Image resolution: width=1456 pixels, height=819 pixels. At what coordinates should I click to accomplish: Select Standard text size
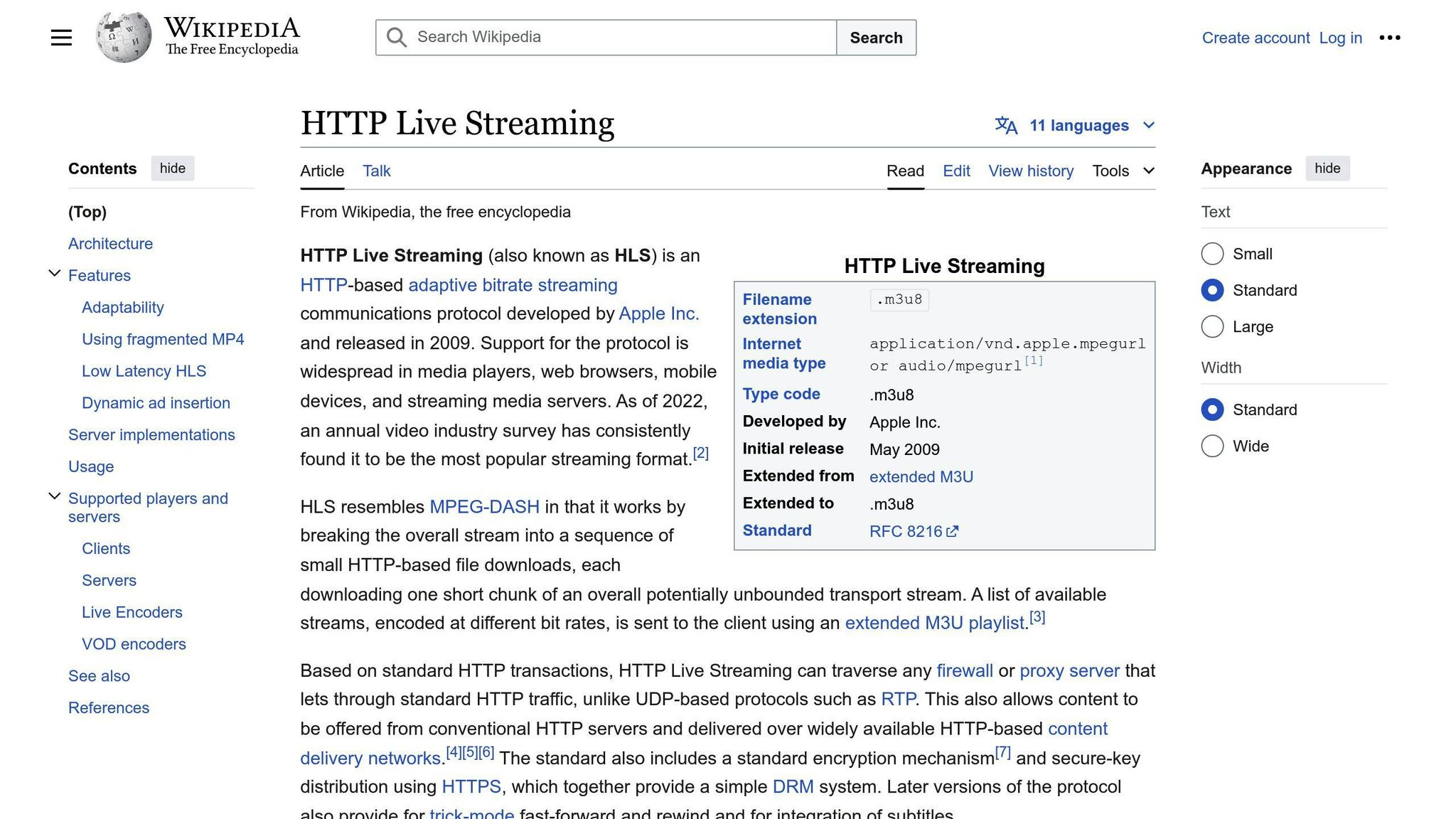click(x=1212, y=290)
